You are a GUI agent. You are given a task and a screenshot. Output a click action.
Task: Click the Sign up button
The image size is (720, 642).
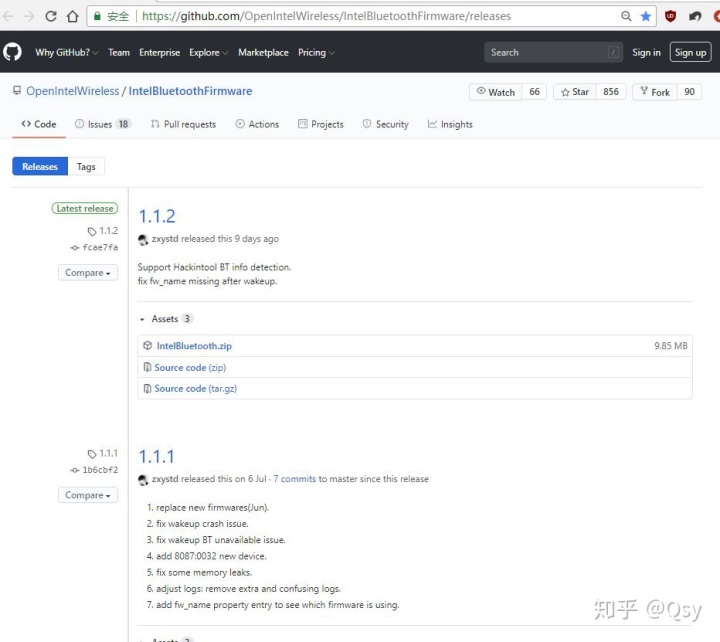690,52
